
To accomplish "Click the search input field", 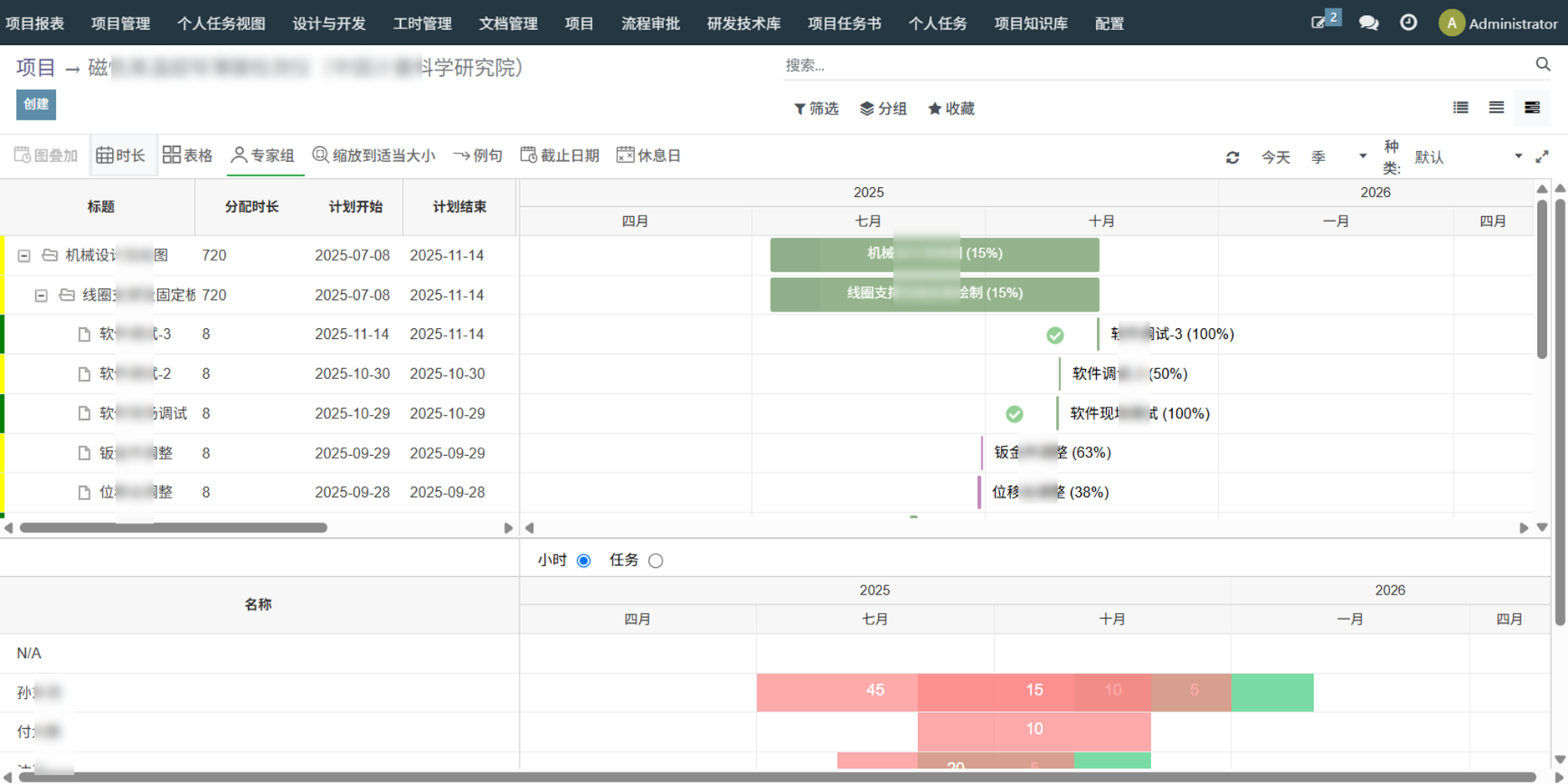I will (x=1157, y=65).
